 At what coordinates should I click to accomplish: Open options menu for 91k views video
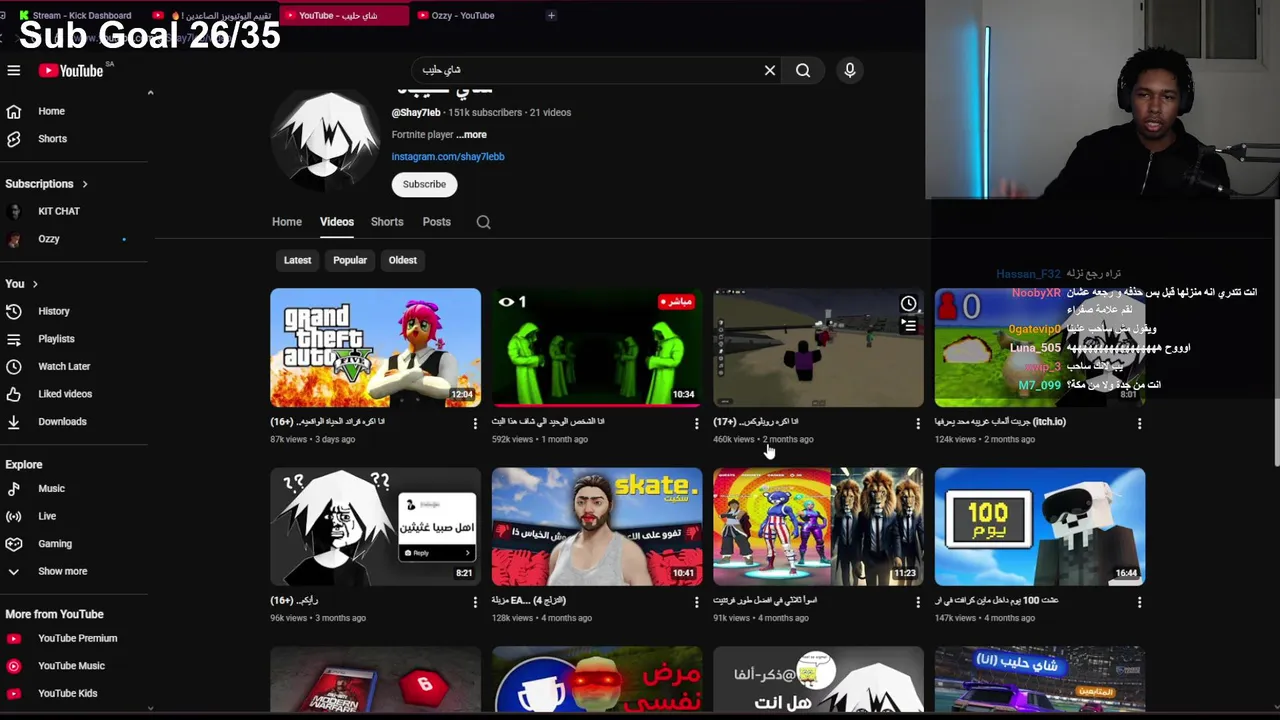pyautogui.click(x=918, y=603)
